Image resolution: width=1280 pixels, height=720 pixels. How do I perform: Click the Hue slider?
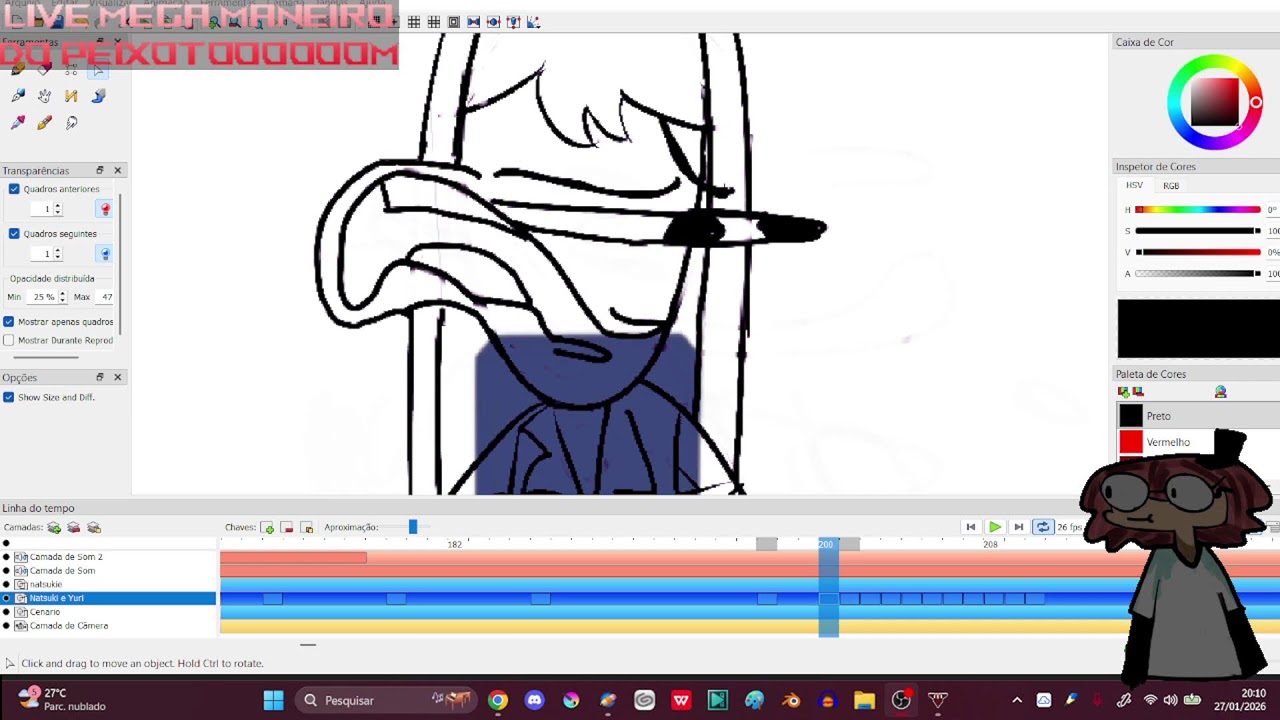[1198, 210]
